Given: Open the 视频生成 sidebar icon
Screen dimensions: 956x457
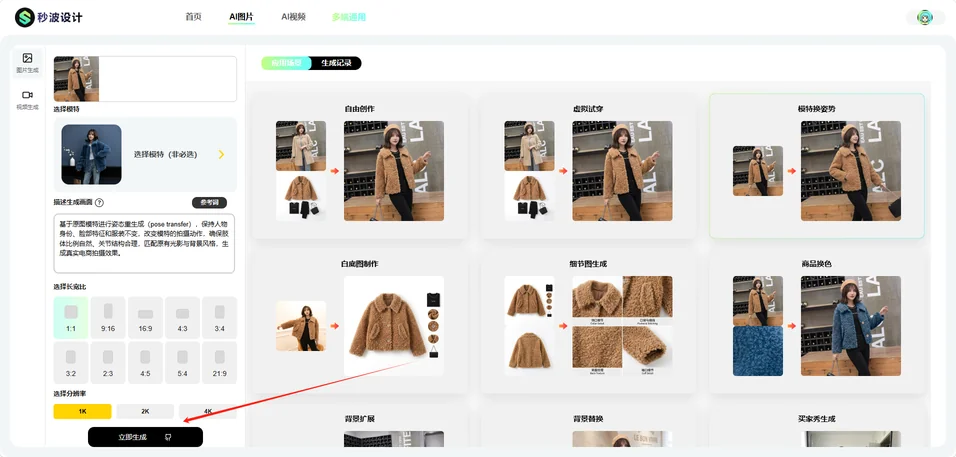Looking at the screenshot, I should (x=27, y=100).
